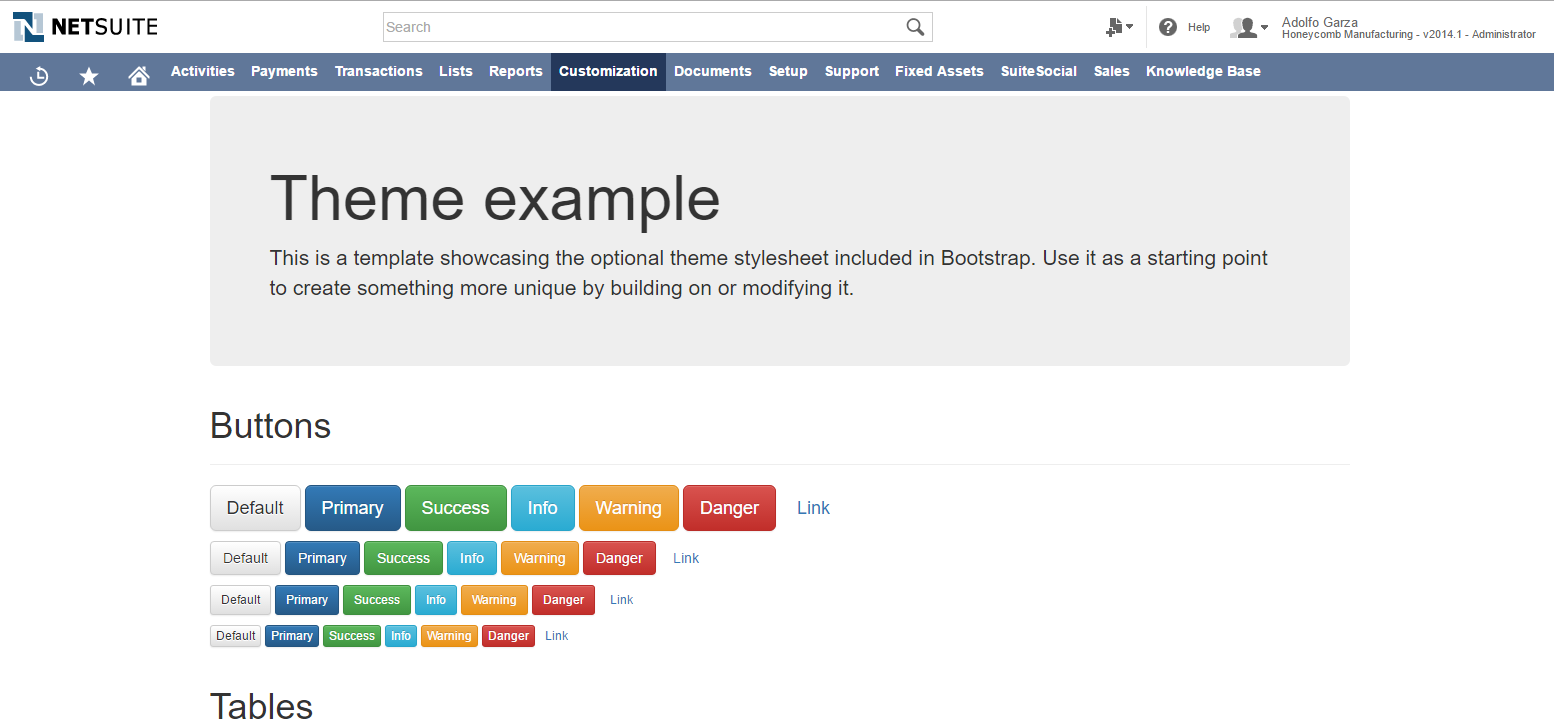Click the second-row Danger button
The image size is (1554, 728).
619,558
